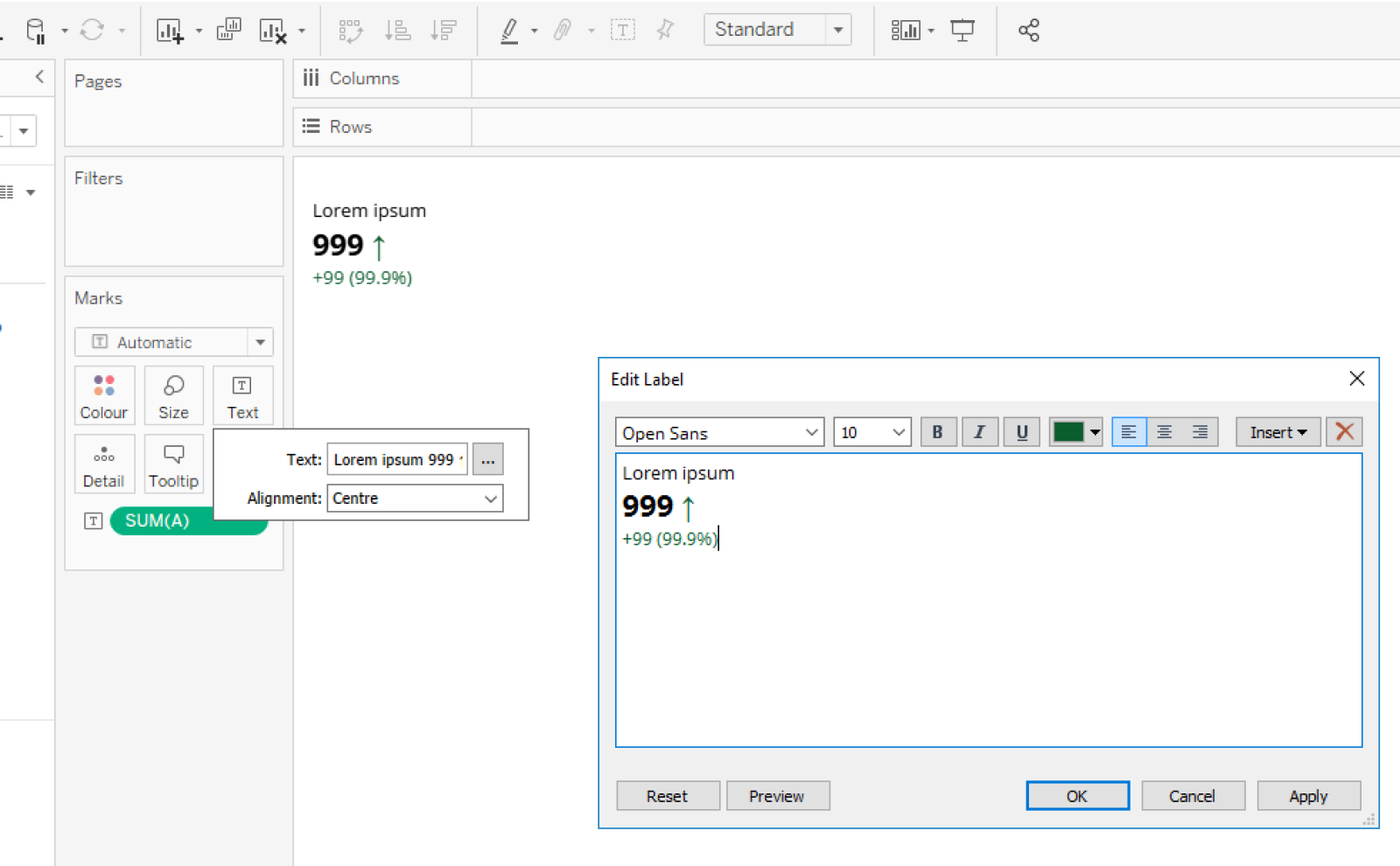Open the Detail mark card
The width and height of the screenshot is (1400, 866).
point(104,464)
